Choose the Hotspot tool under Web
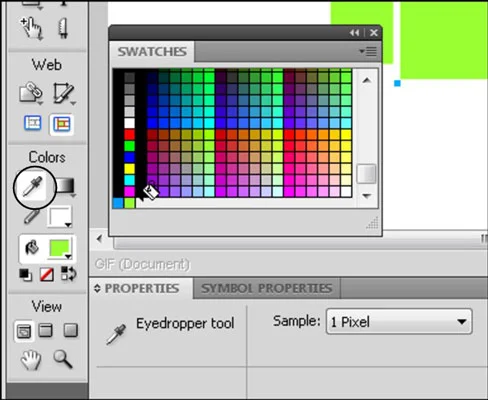The image size is (488, 400). (31, 92)
